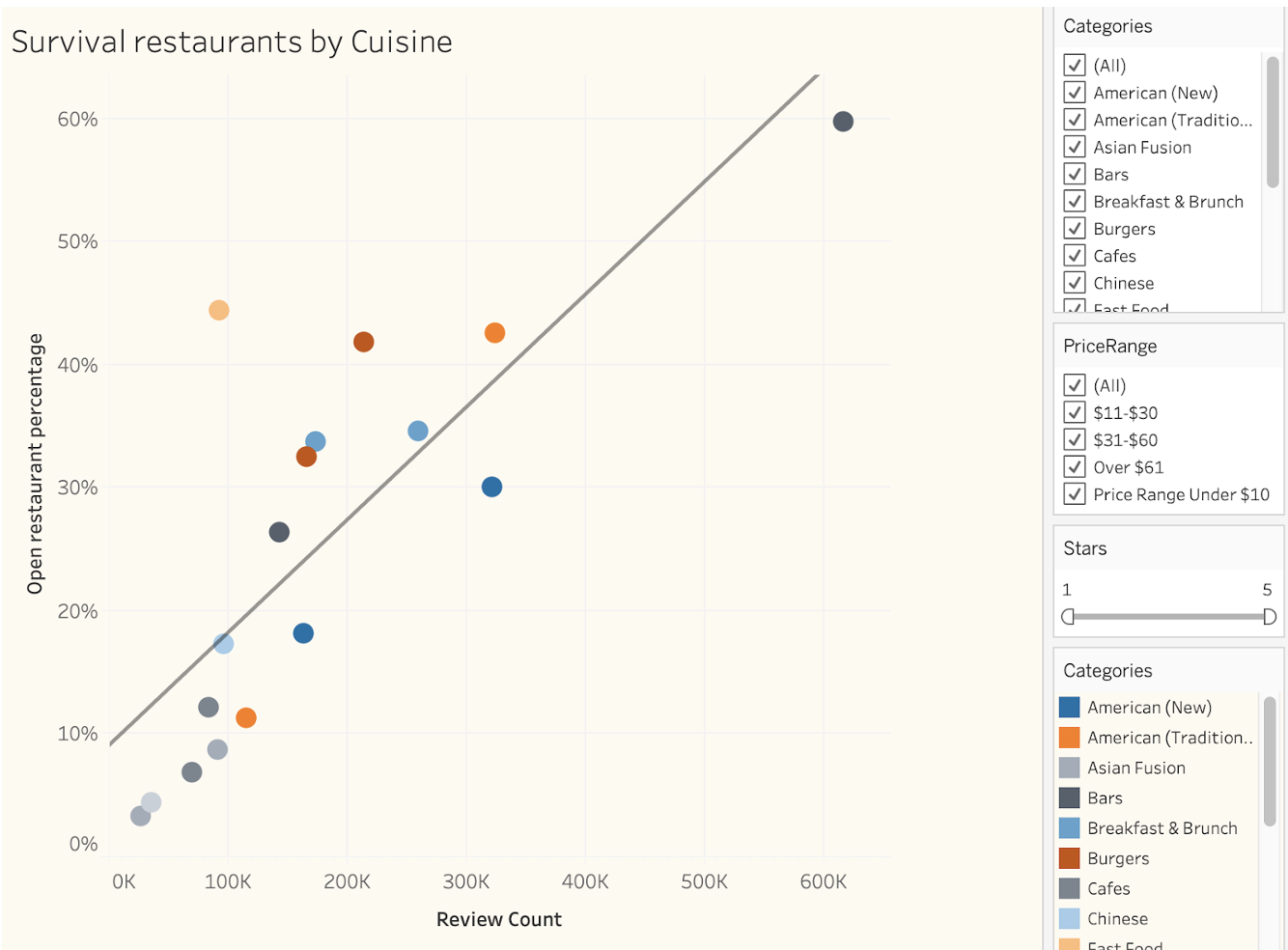Click the middle of the Stars slider track
This screenshot has height=950, width=1288.
pyautogui.click(x=1168, y=616)
